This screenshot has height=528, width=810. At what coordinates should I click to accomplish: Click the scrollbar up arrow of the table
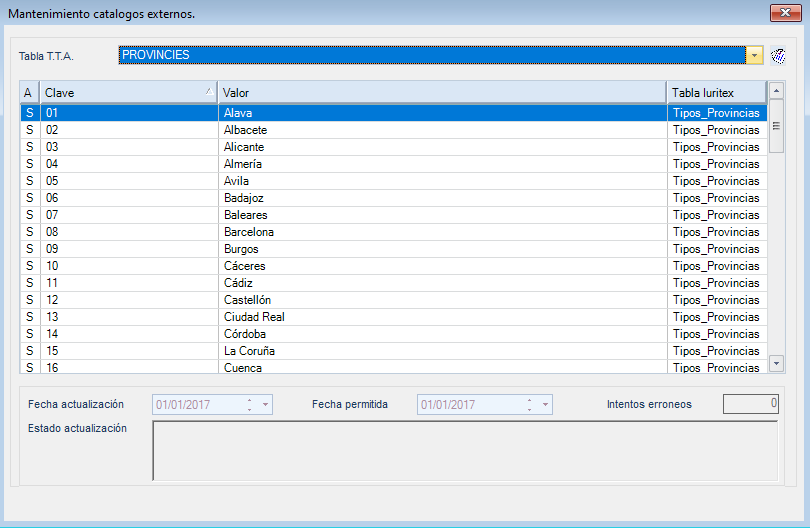776,91
